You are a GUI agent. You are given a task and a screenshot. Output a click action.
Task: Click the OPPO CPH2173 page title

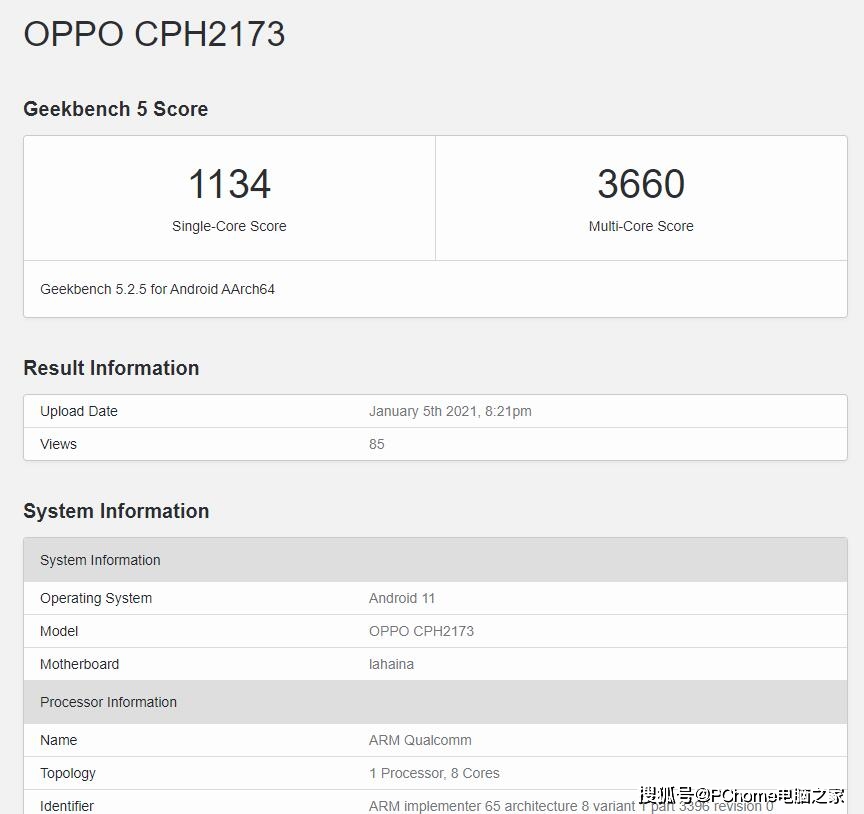[154, 34]
